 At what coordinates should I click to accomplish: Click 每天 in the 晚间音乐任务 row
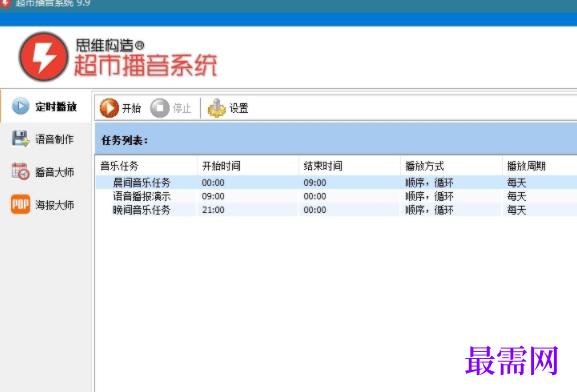pos(517,210)
